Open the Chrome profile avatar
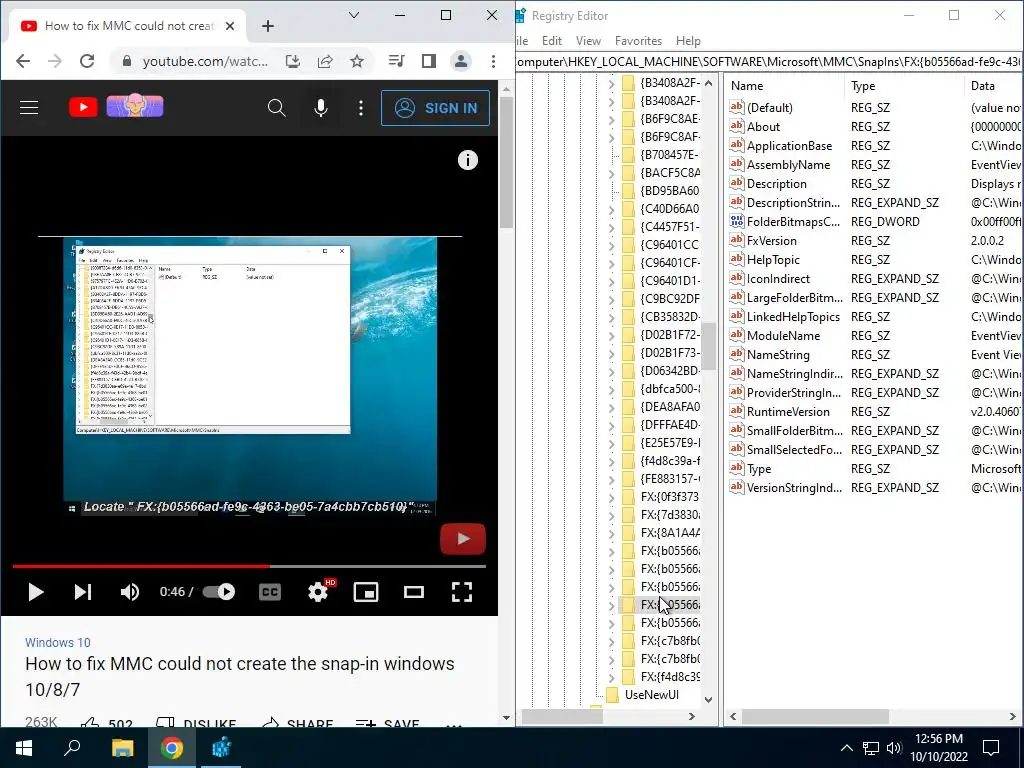The width and height of the screenshot is (1024, 768). [460, 61]
